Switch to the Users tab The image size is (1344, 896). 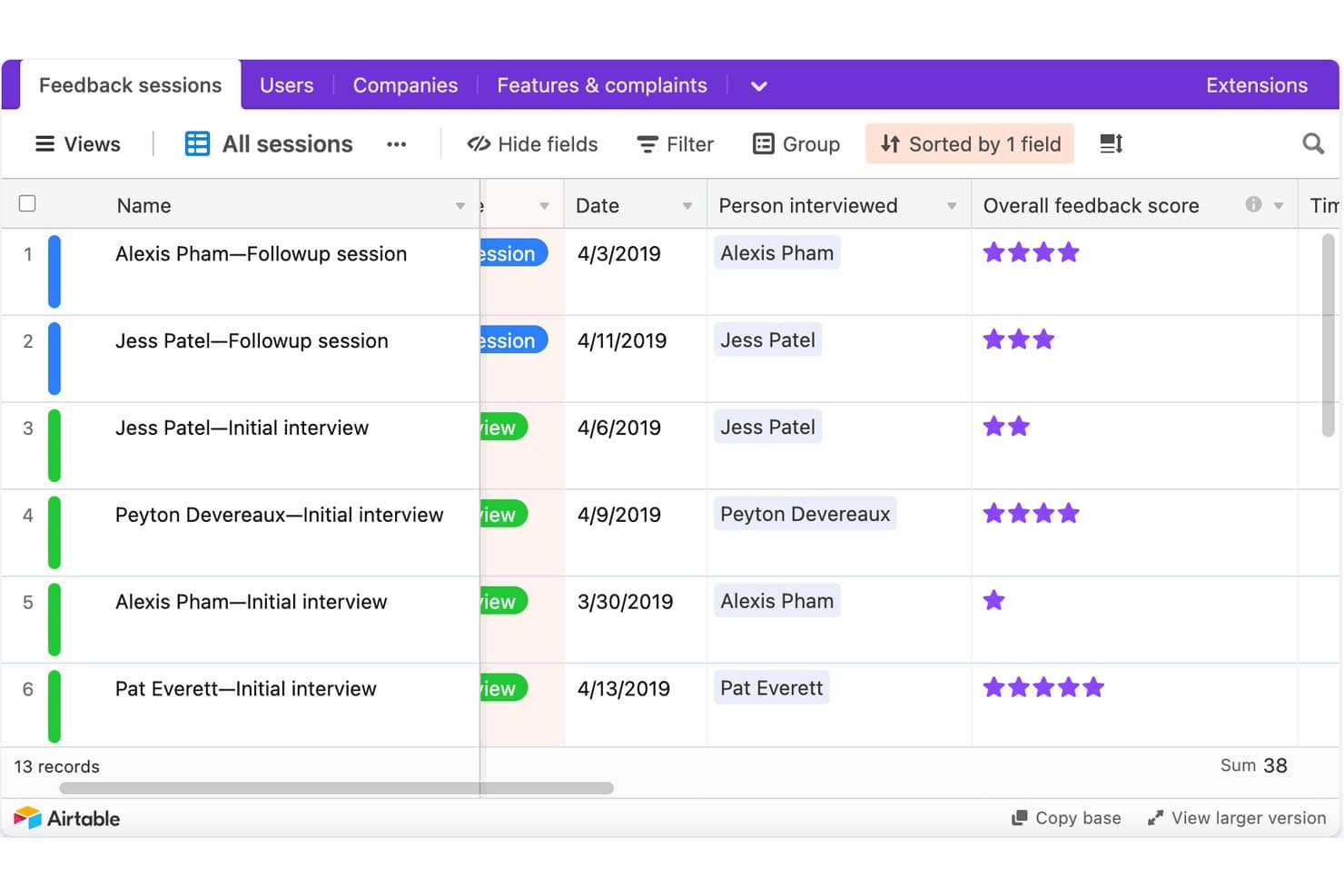pos(287,85)
